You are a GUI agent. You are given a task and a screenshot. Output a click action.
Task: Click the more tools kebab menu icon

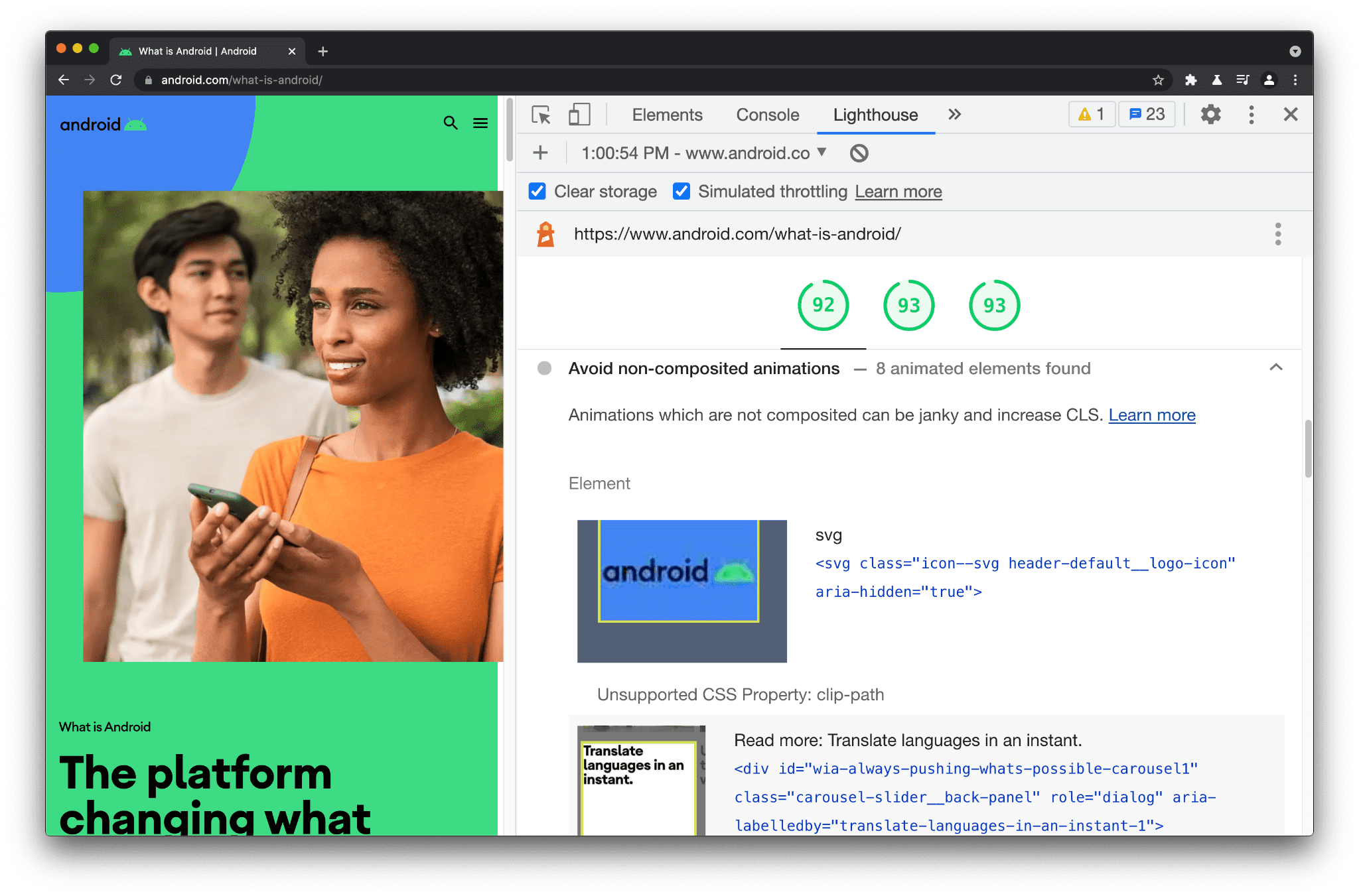1253,114
